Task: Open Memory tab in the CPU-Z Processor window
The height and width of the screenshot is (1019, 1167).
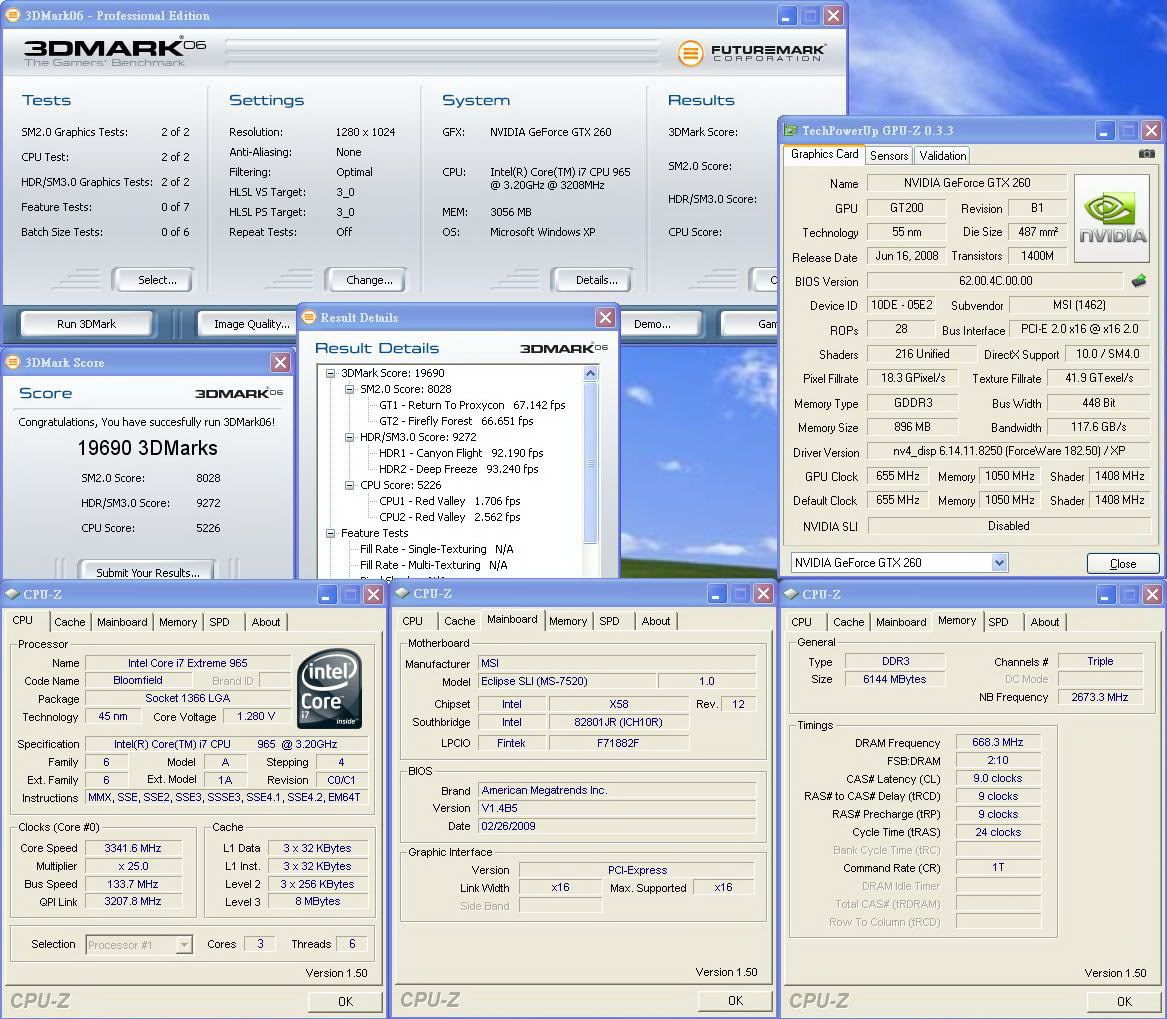Action: [178, 622]
